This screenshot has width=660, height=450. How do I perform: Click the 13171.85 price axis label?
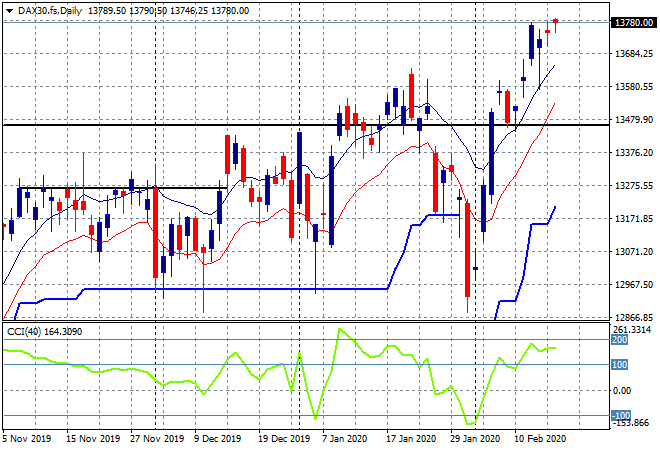point(634,218)
